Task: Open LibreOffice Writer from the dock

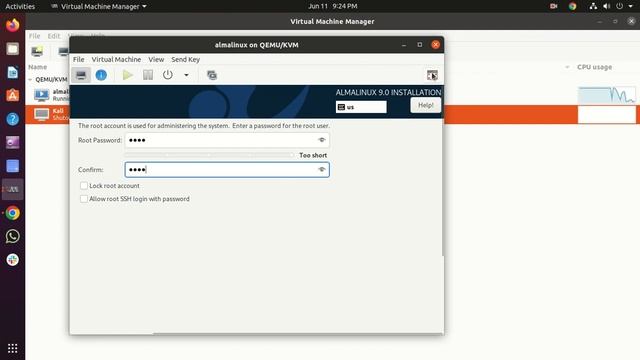Action: point(13,73)
